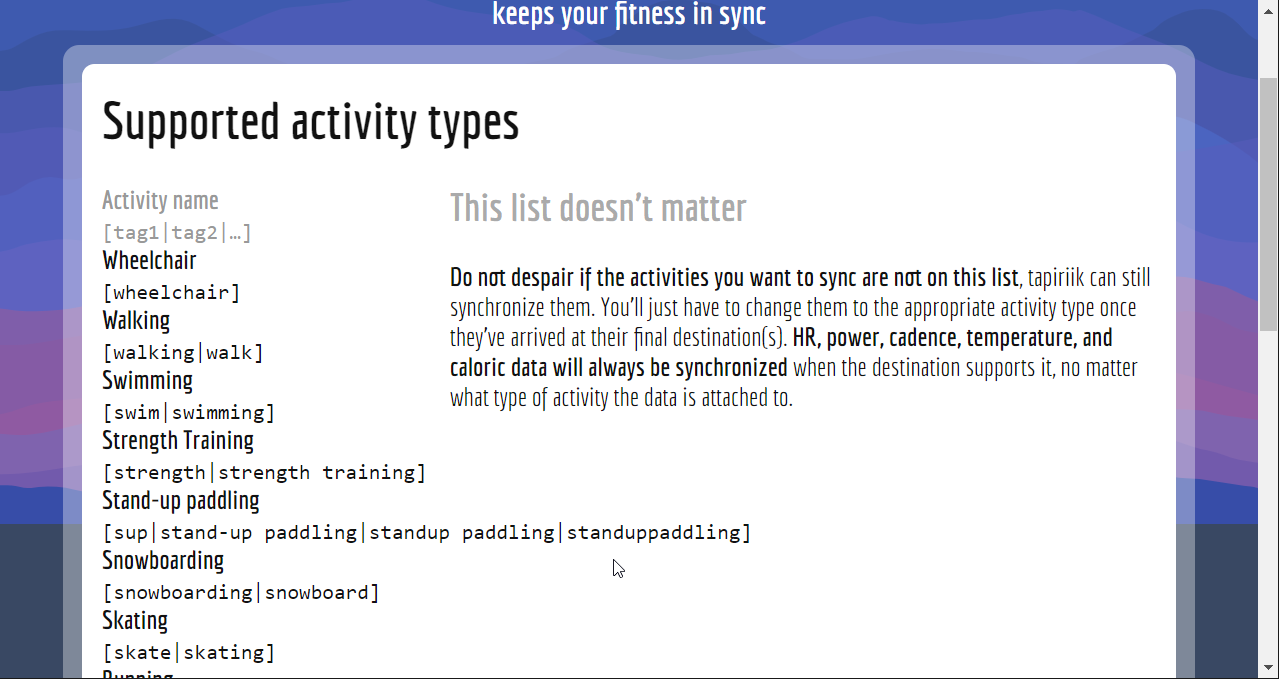Select the Stand-up paddling activity name
The height and width of the screenshot is (679, 1279).
pyautogui.click(x=181, y=500)
